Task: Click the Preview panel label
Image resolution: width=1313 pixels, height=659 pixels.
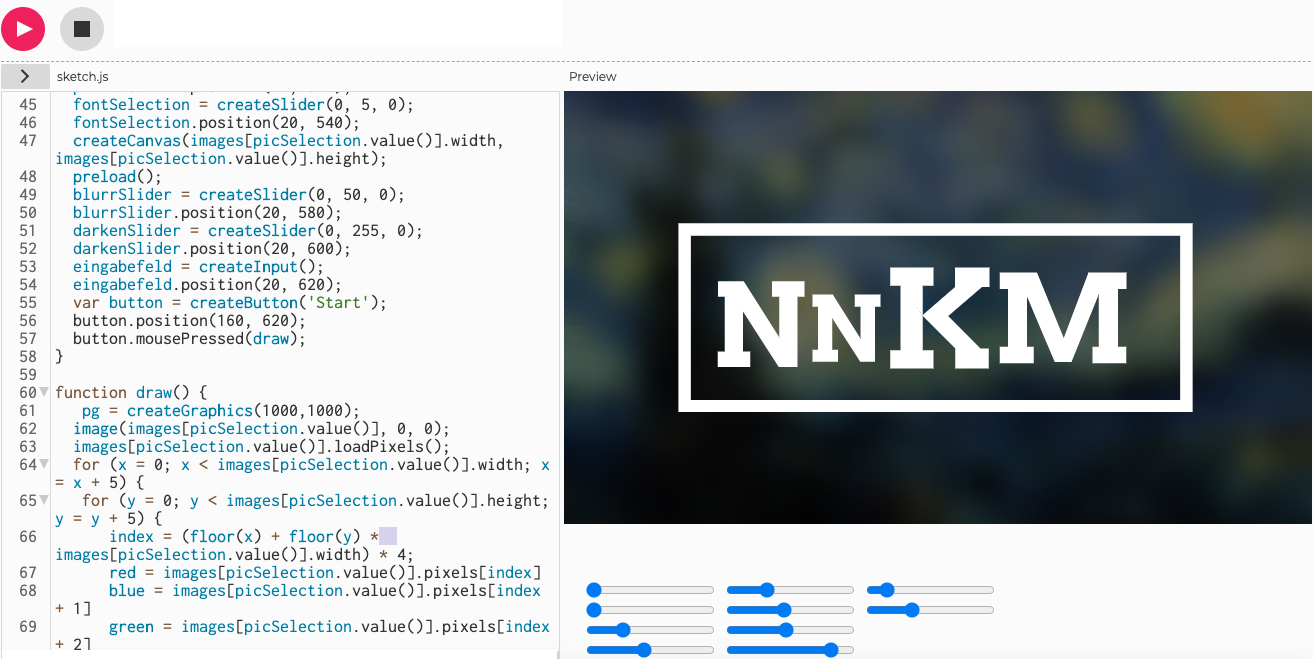Action: [x=593, y=77]
